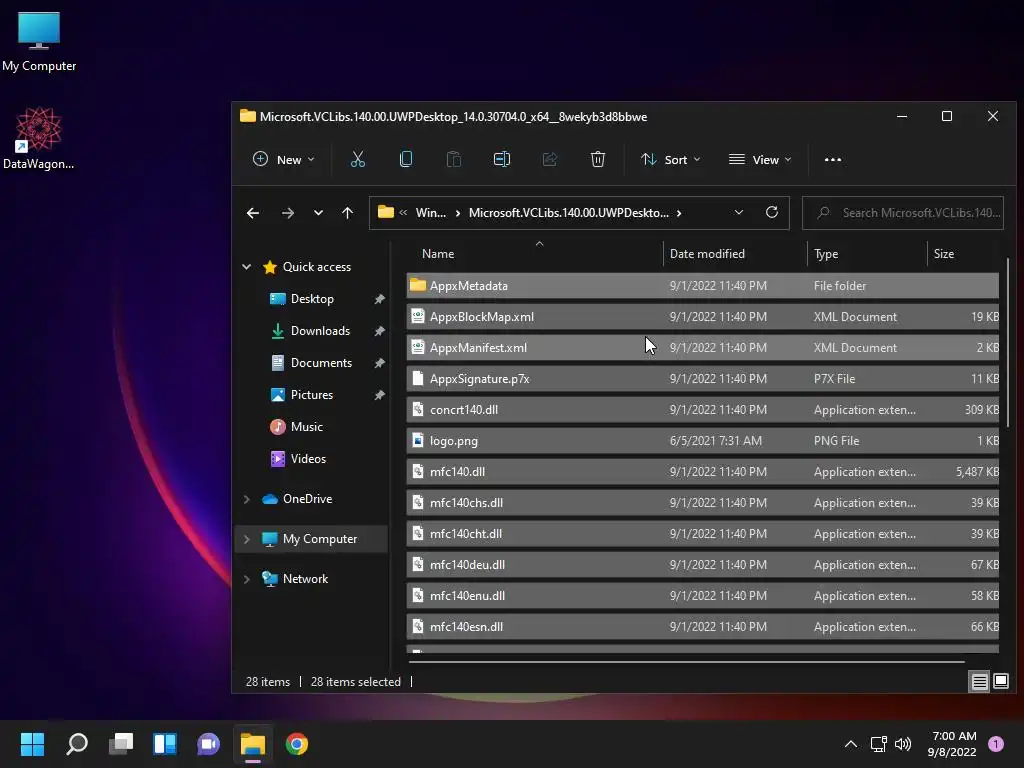Go forward with the right arrow
This screenshot has height=768, width=1024.
(287, 213)
